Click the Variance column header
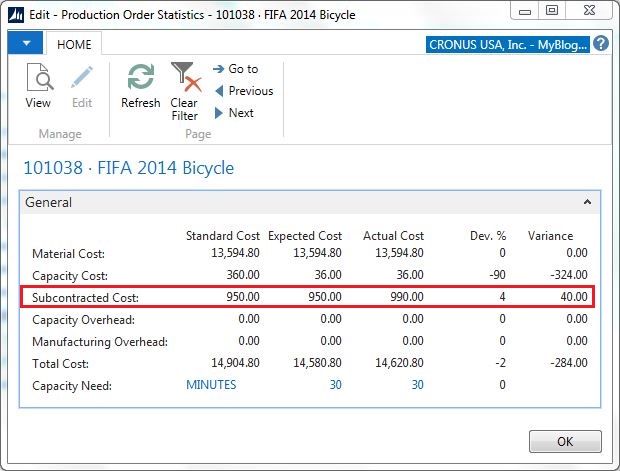620x471 pixels. 550,236
